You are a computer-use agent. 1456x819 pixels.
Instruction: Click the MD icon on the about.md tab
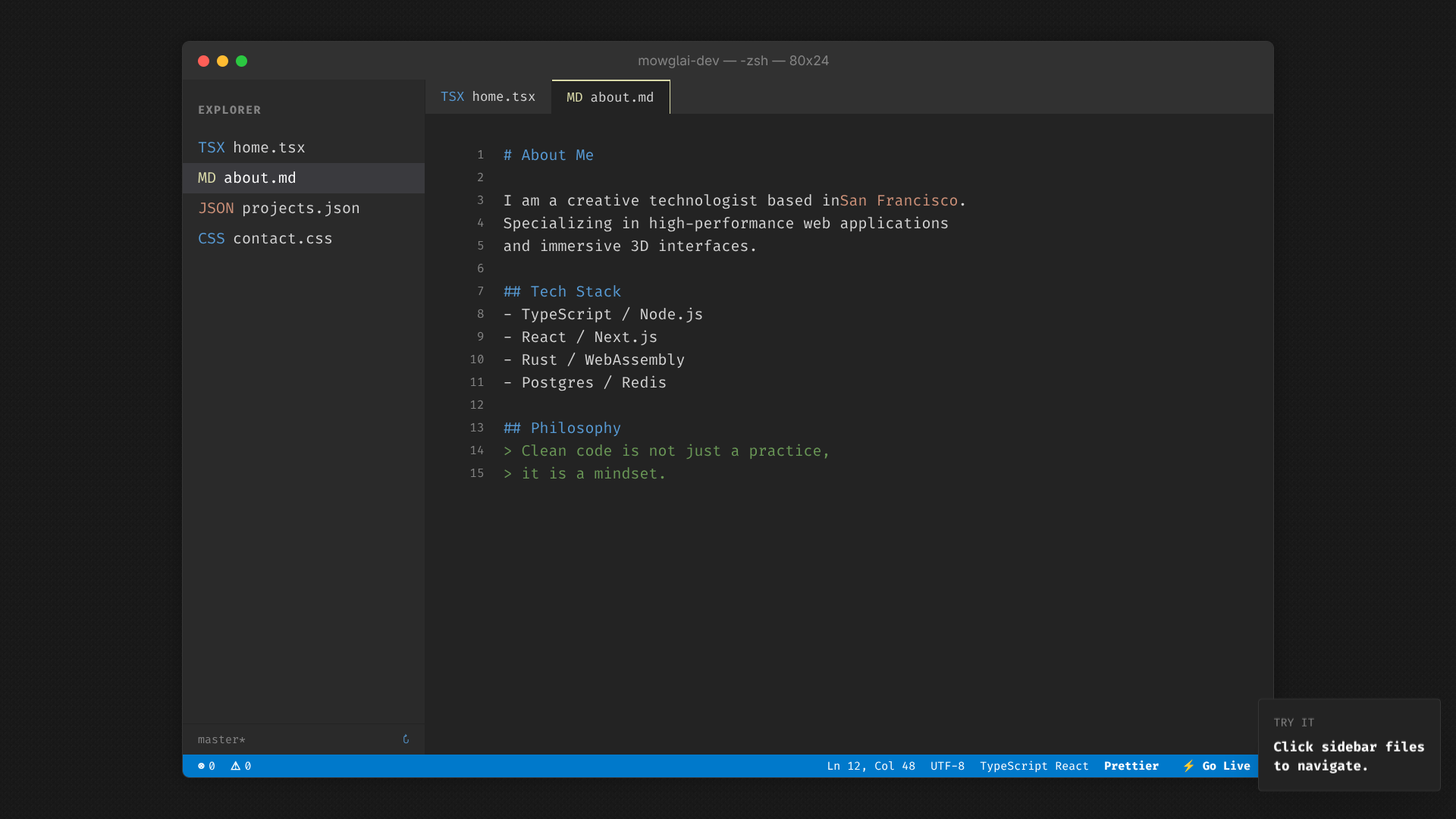pyautogui.click(x=574, y=97)
